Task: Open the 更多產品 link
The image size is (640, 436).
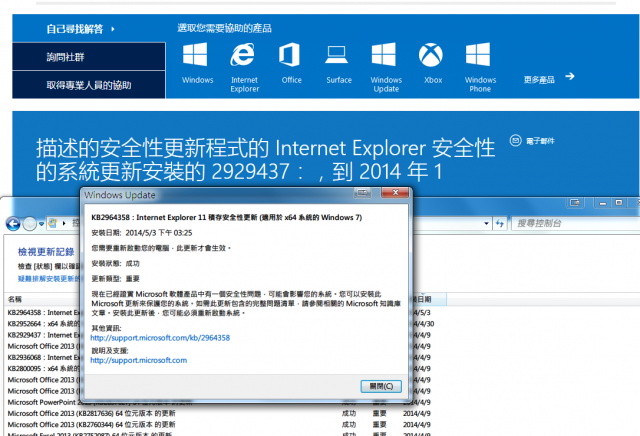Action: (539, 80)
